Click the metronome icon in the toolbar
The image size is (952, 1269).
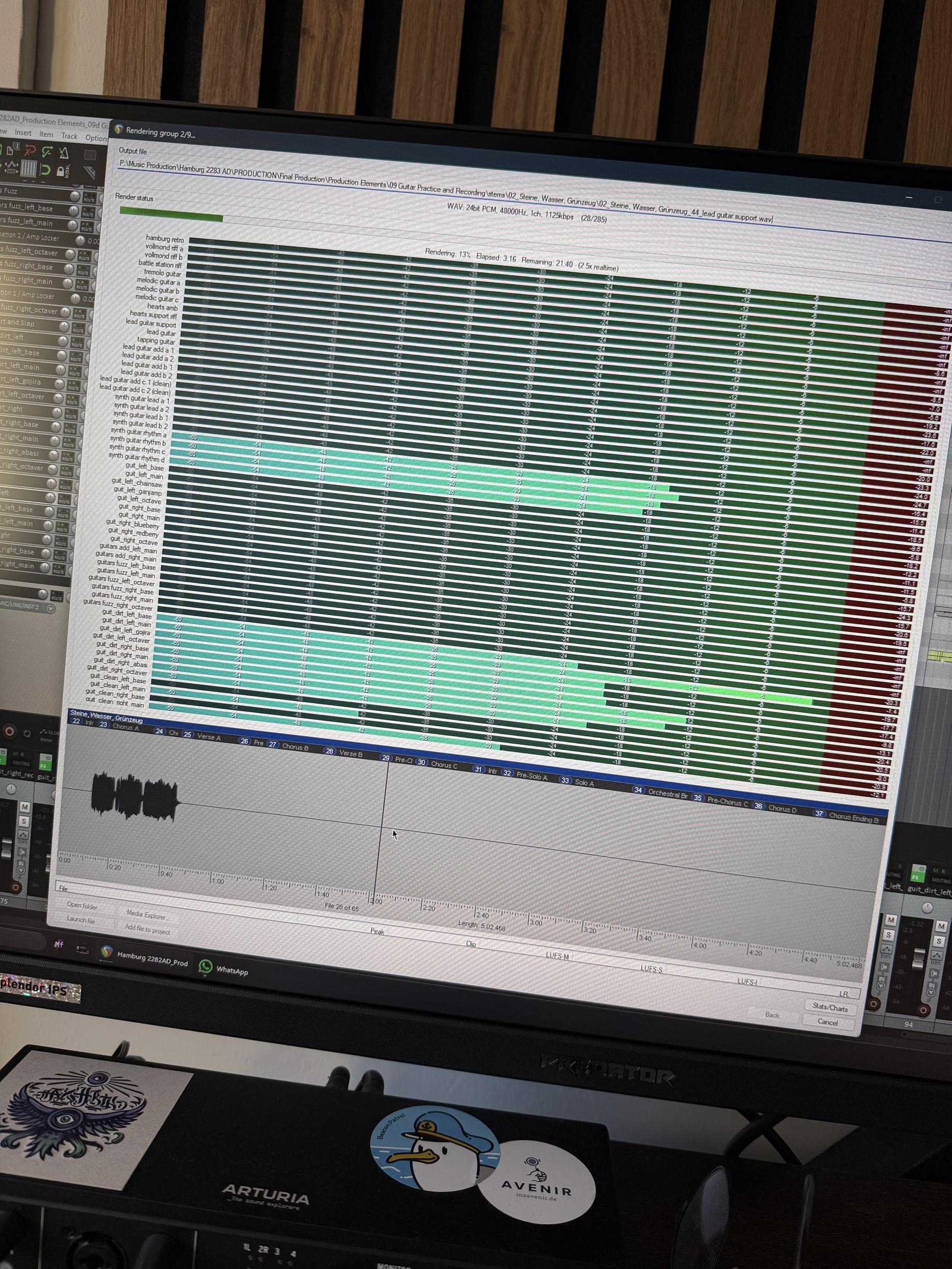64,153
